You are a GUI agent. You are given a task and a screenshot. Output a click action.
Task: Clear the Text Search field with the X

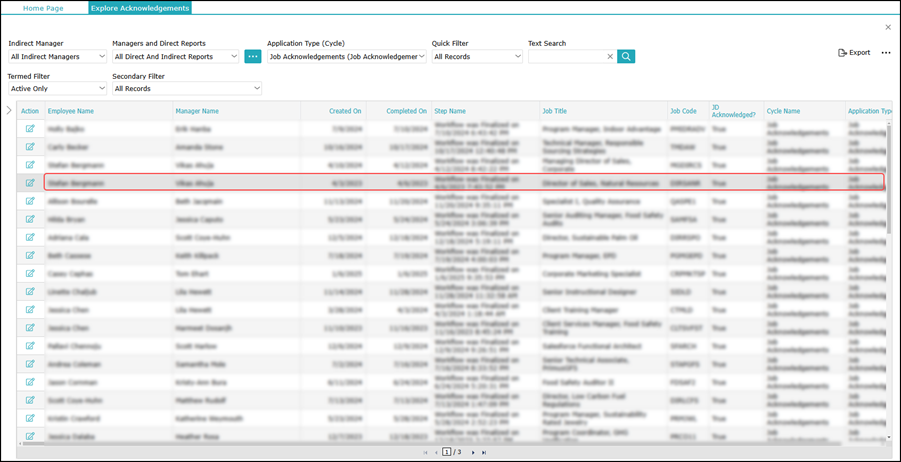pyautogui.click(x=610, y=57)
